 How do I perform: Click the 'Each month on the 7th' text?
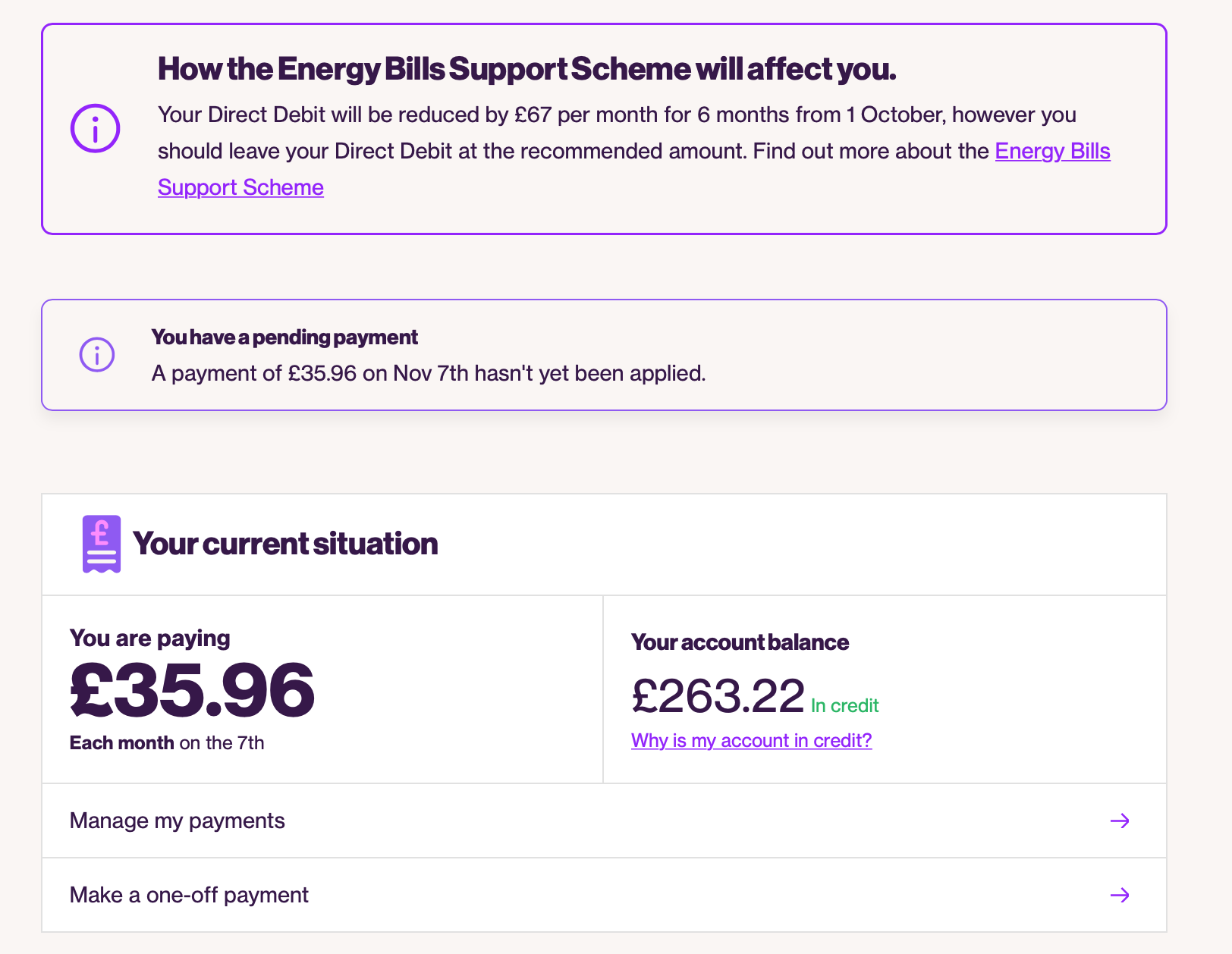[167, 742]
